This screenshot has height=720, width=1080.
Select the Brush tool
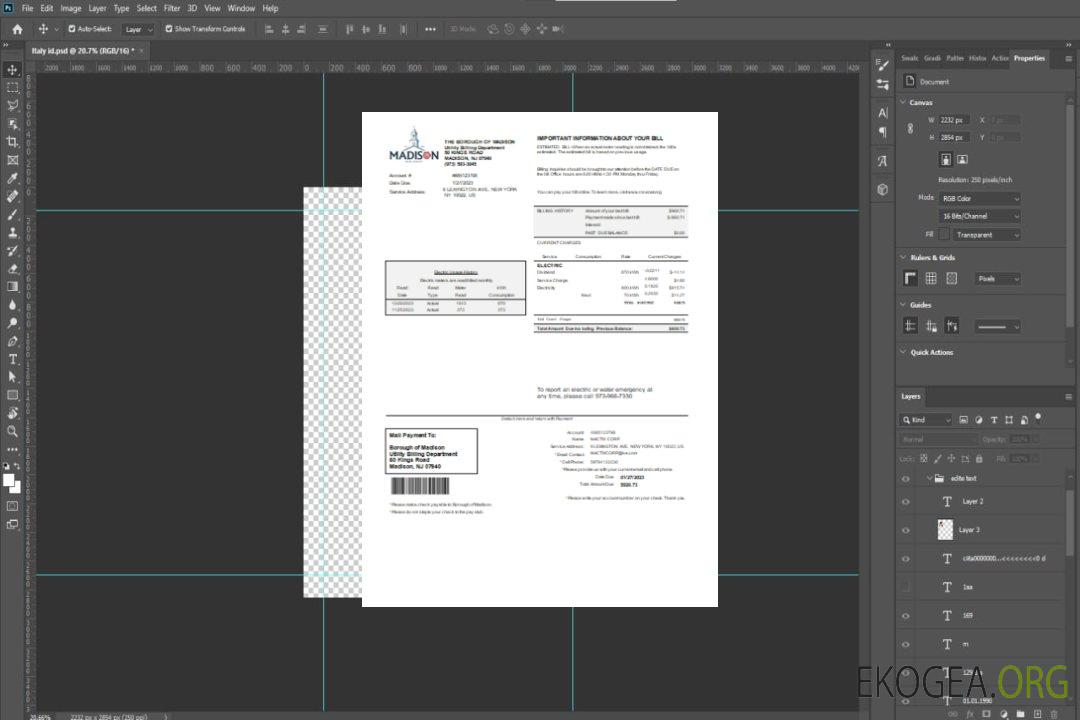[x=12, y=214]
